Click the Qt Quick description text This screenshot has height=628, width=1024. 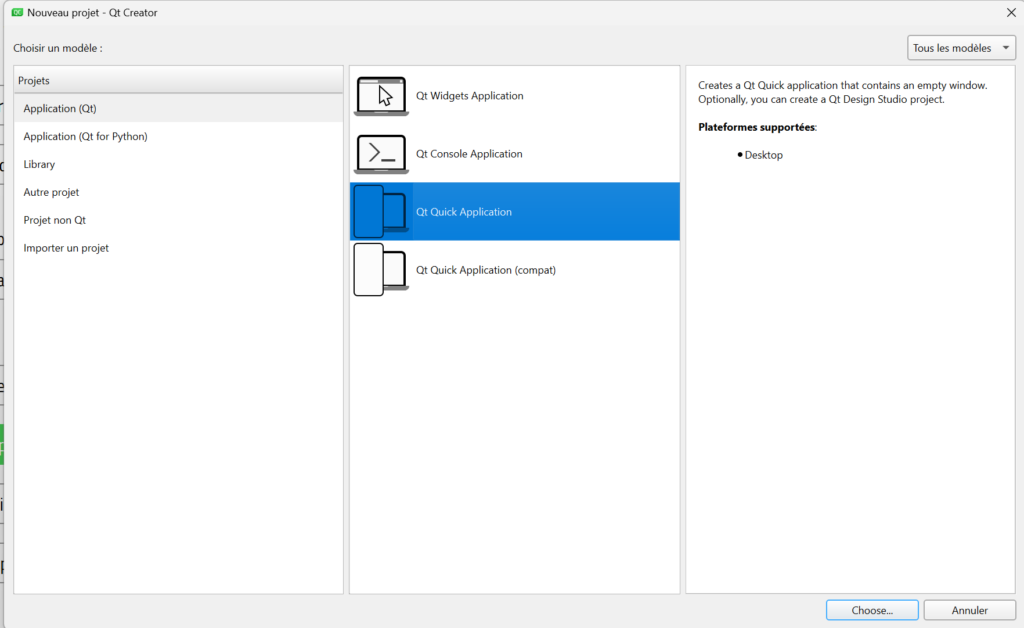842,92
